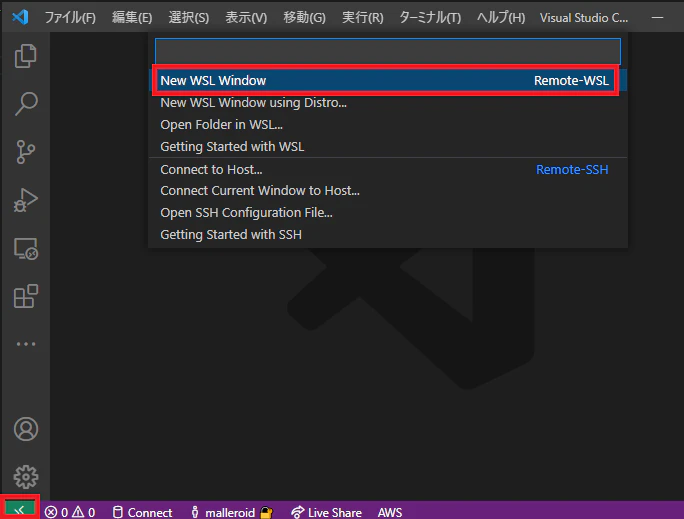Focus the command palette input field
The height and width of the screenshot is (519, 684).
tap(388, 51)
